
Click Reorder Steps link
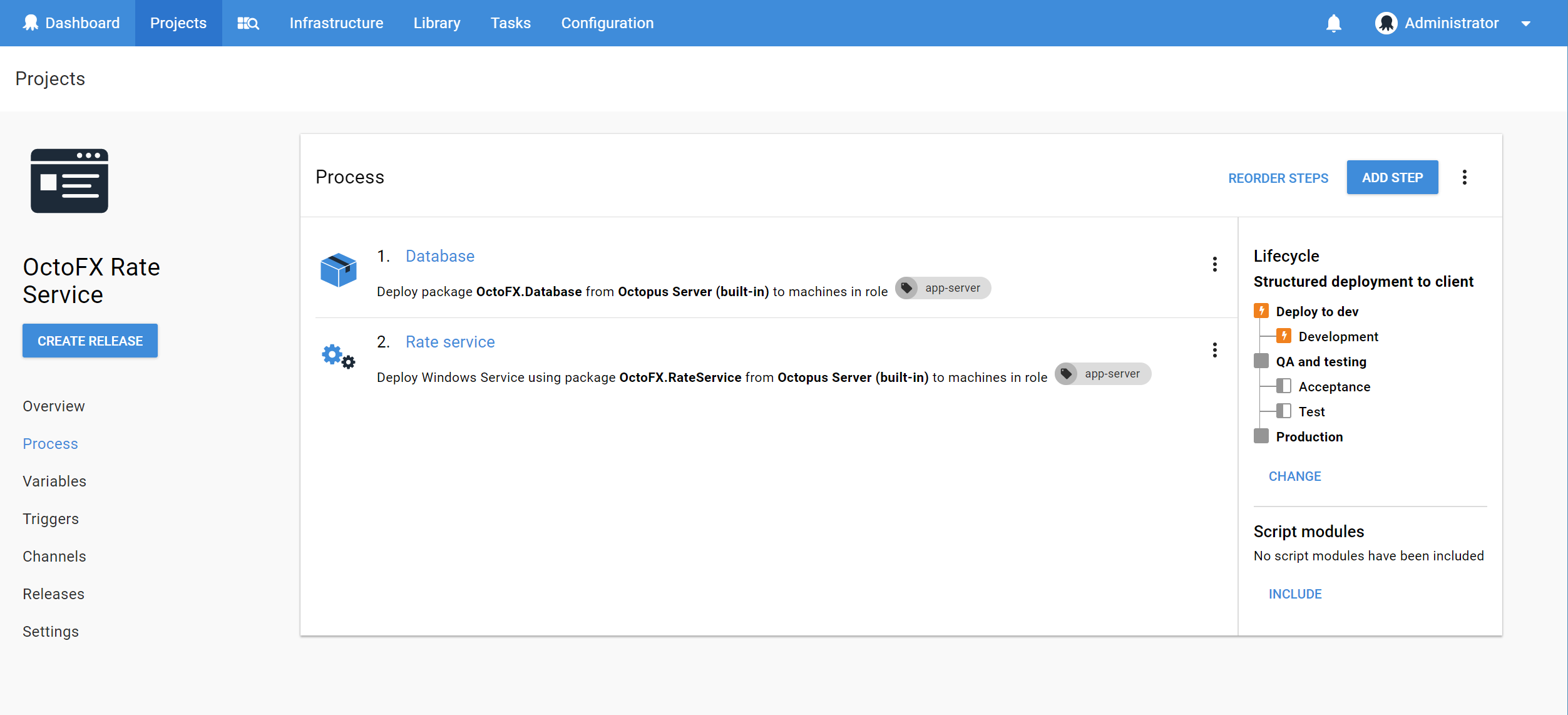pos(1278,178)
